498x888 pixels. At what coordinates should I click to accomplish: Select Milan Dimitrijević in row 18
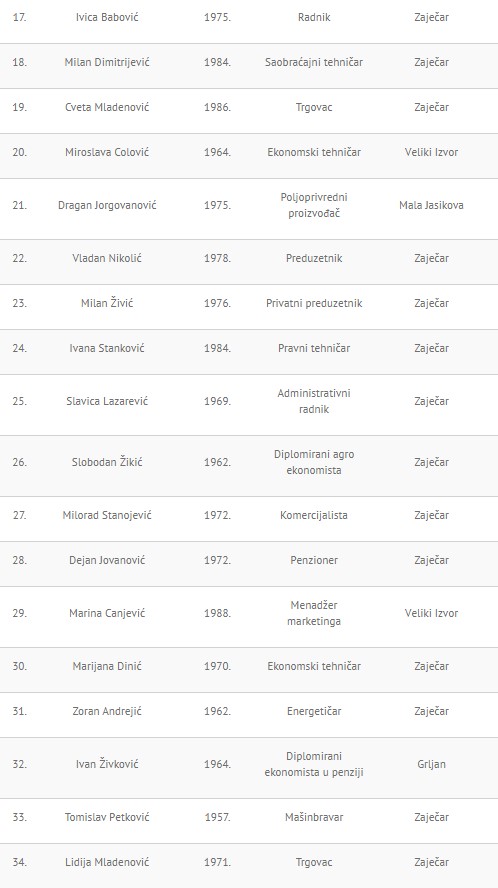[107, 62]
